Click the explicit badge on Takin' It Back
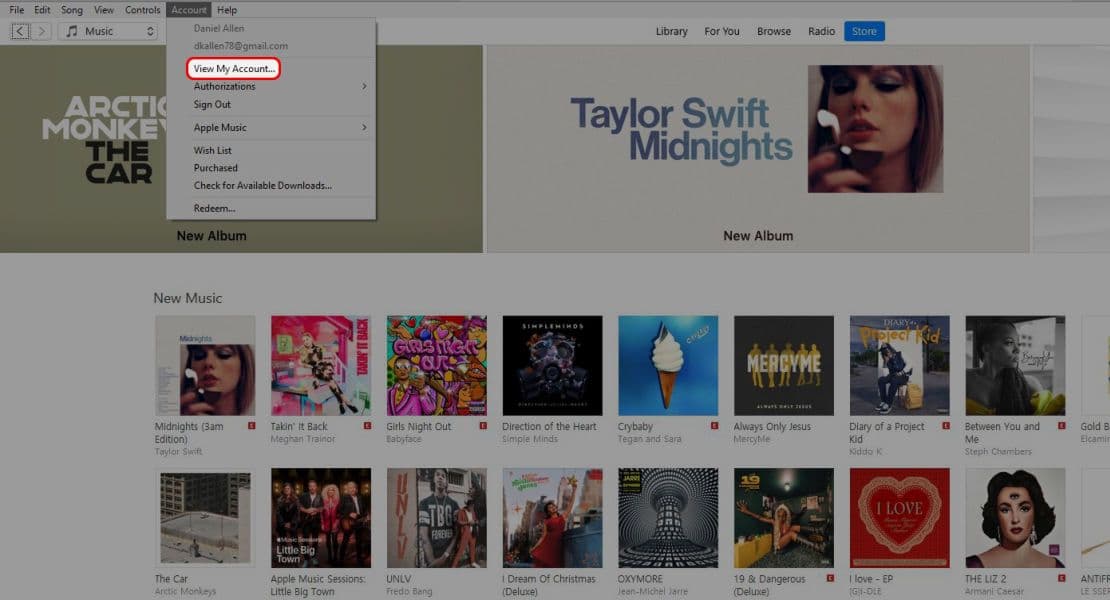Viewport: 1110px width, 600px height. tap(367, 425)
